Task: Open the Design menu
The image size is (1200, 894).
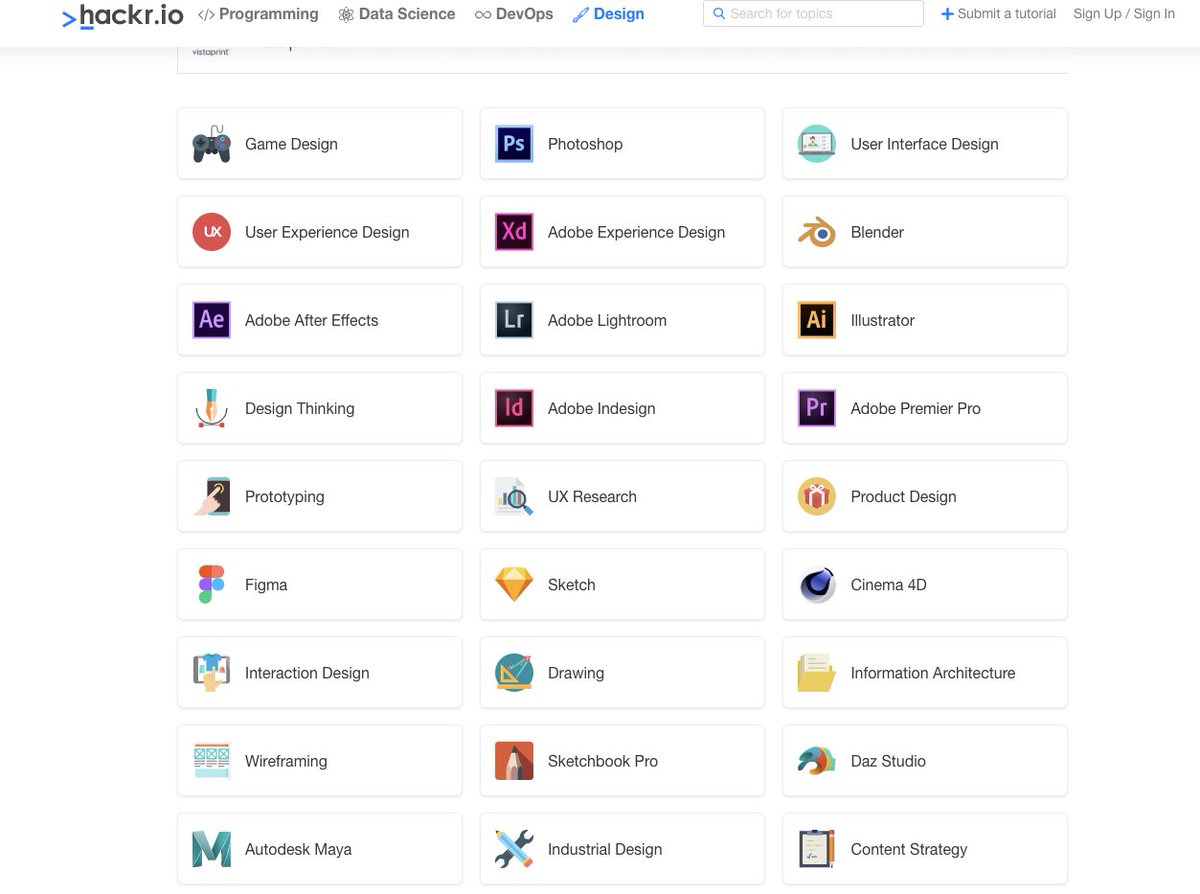Action: point(608,14)
